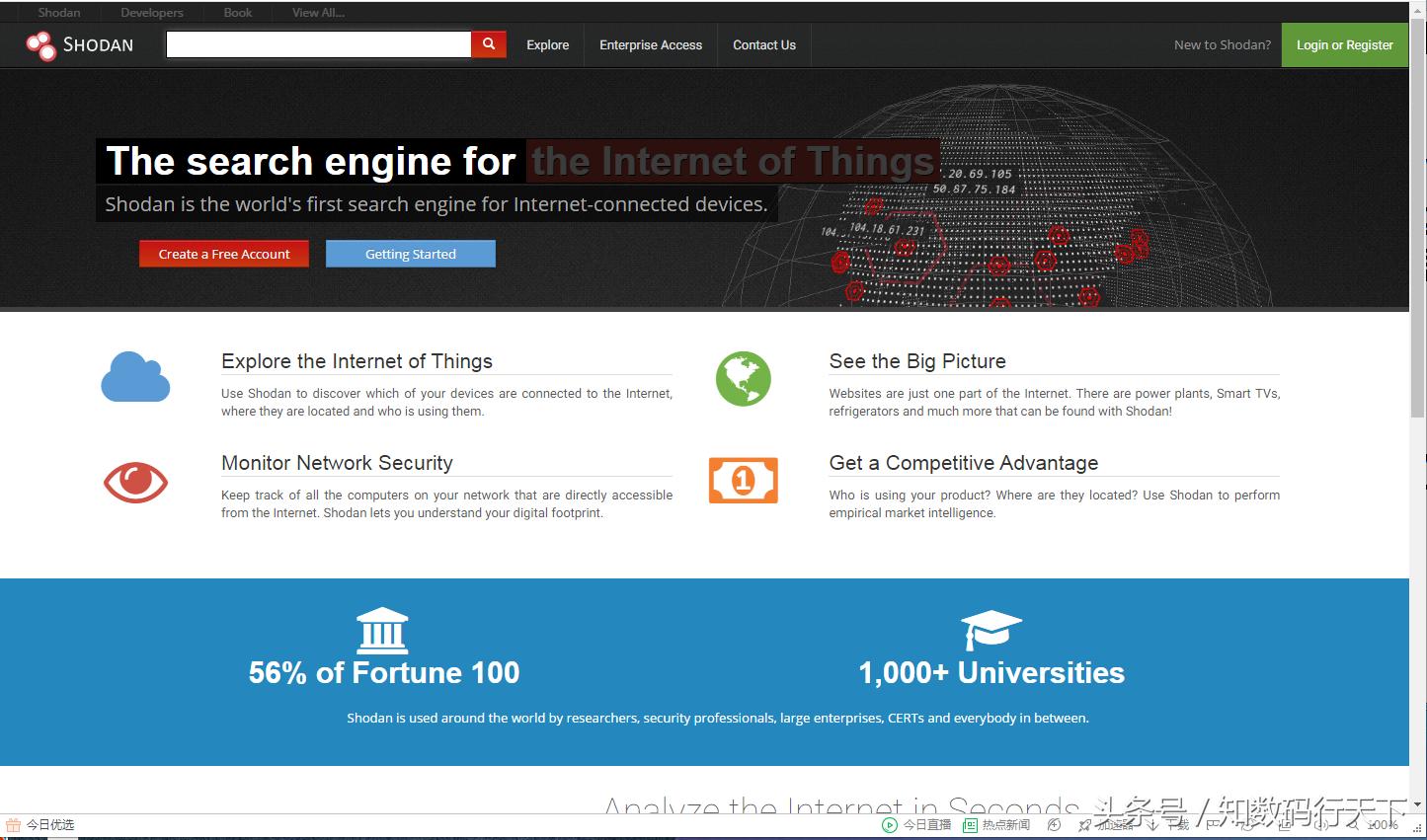Click the 'world's first search engine' subtitle
This screenshot has height=840, width=1427.
pos(436,204)
